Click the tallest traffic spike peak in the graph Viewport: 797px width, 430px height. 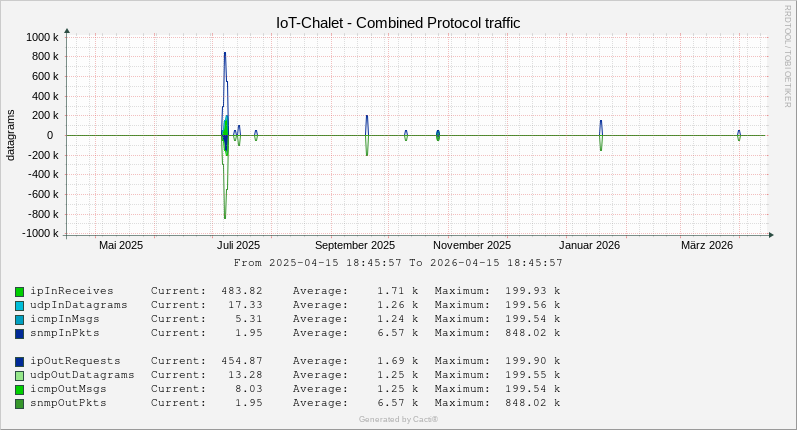pos(225,53)
